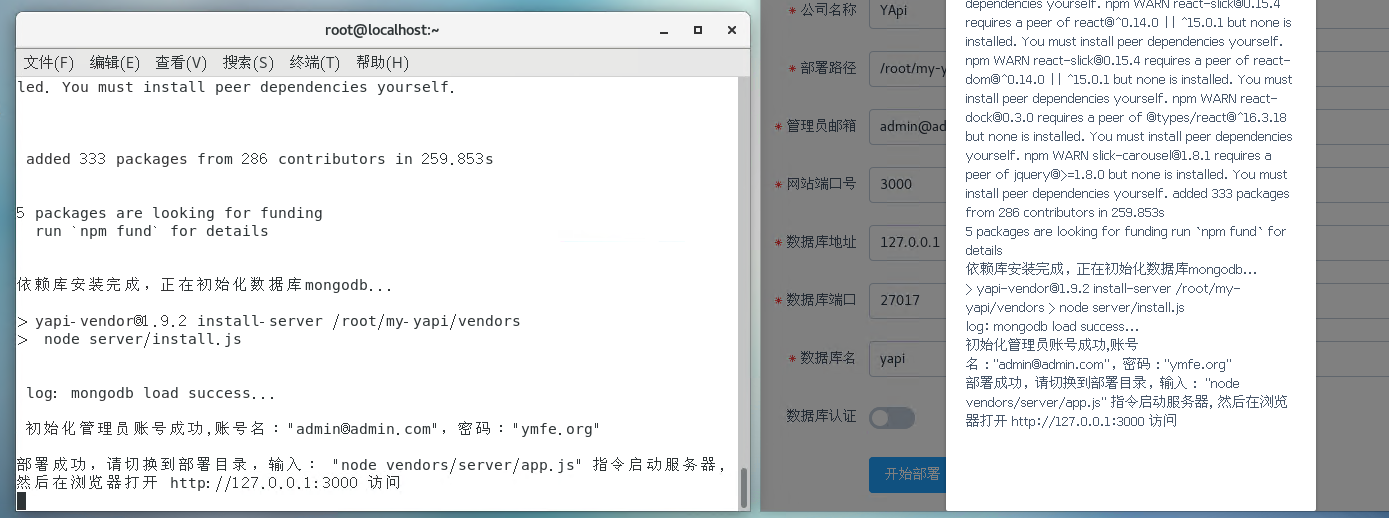Toggle the 数据库认证 switch

coord(892,417)
